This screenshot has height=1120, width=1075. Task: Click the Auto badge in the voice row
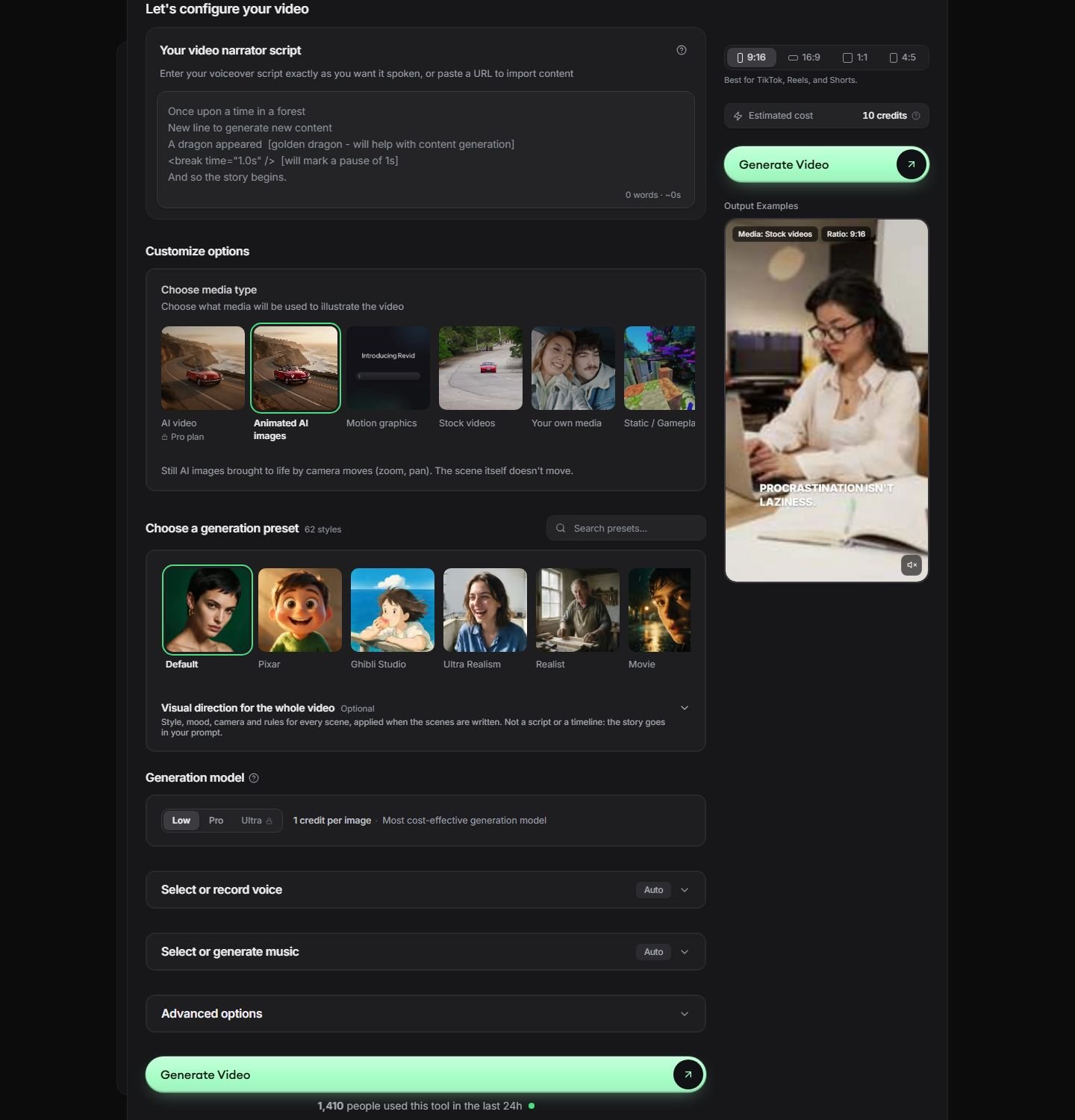[654, 890]
